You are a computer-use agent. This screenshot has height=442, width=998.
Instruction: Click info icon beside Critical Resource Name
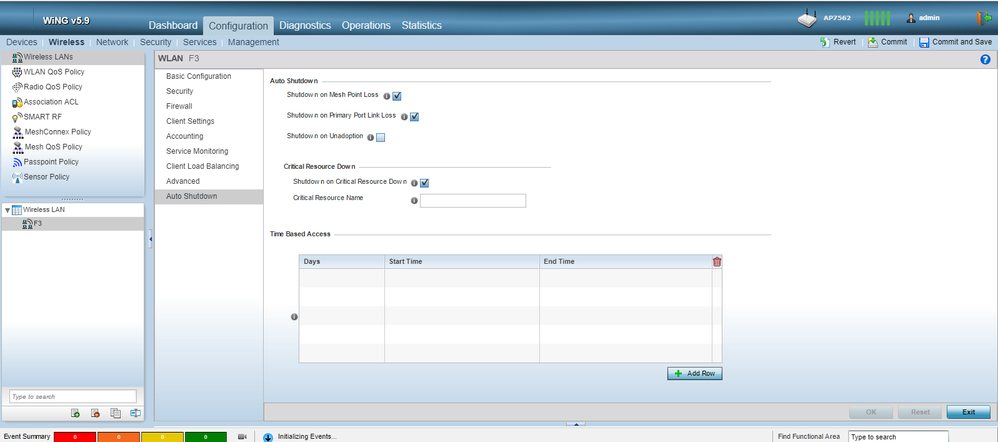click(x=414, y=201)
